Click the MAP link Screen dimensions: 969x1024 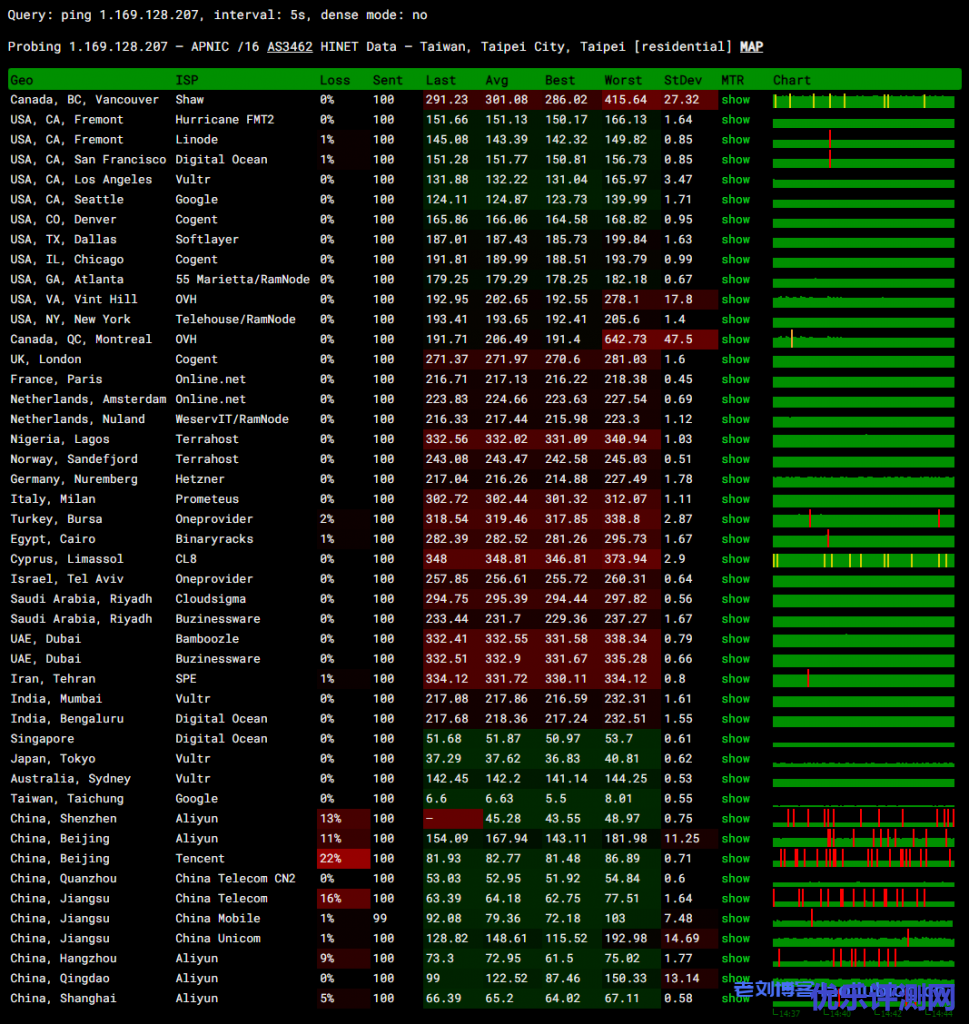coord(751,47)
